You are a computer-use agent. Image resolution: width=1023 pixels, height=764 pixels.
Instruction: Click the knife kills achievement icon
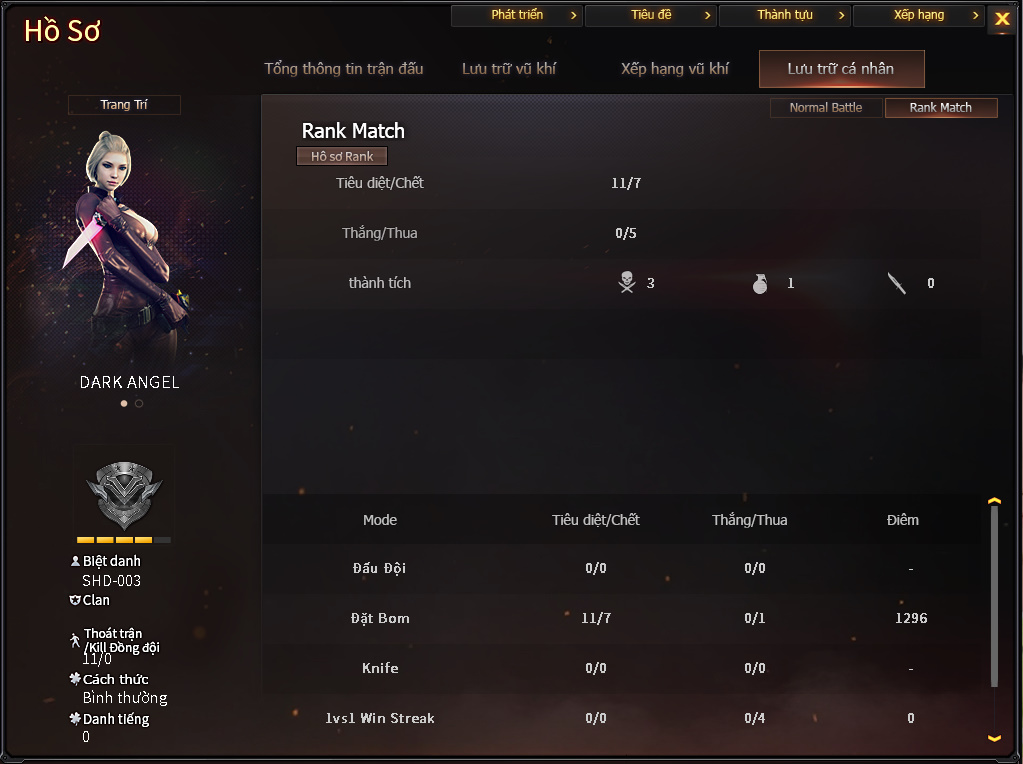896,283
